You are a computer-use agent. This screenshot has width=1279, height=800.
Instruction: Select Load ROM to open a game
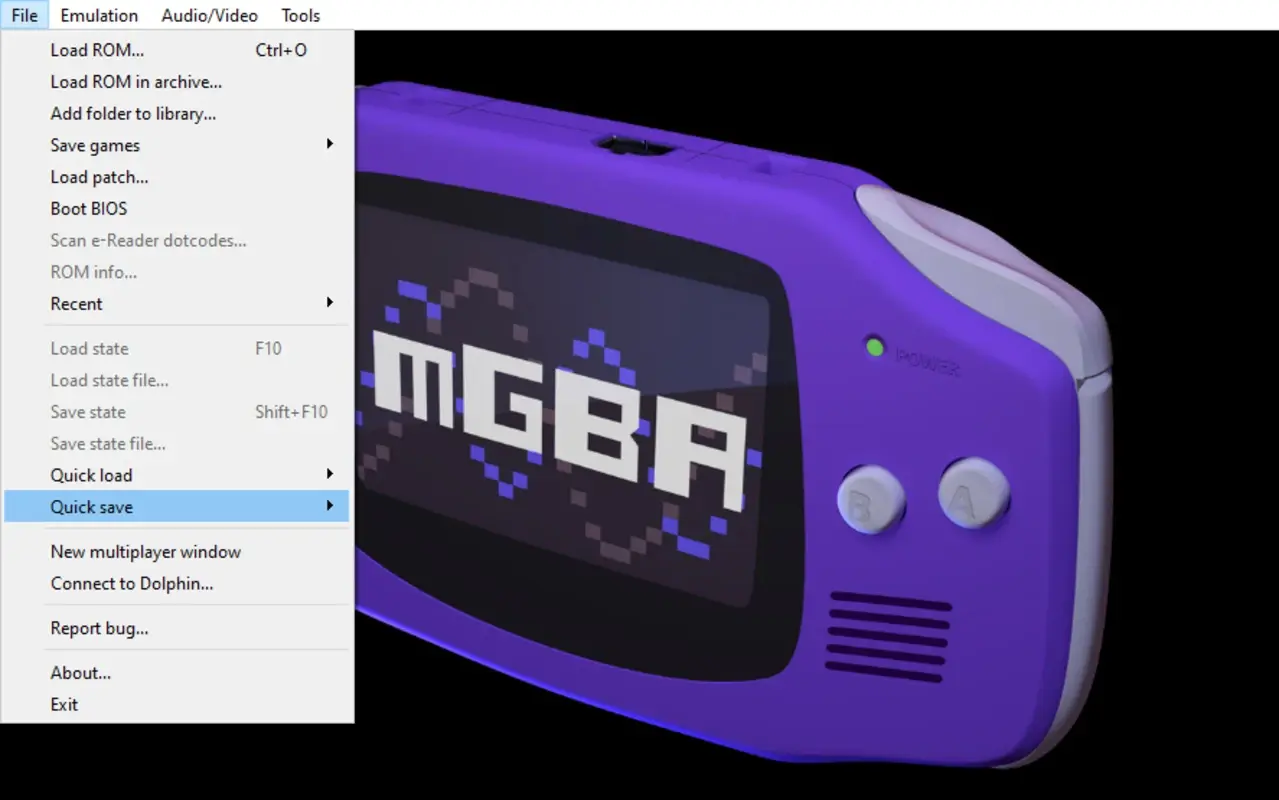(x=97, y=50)
